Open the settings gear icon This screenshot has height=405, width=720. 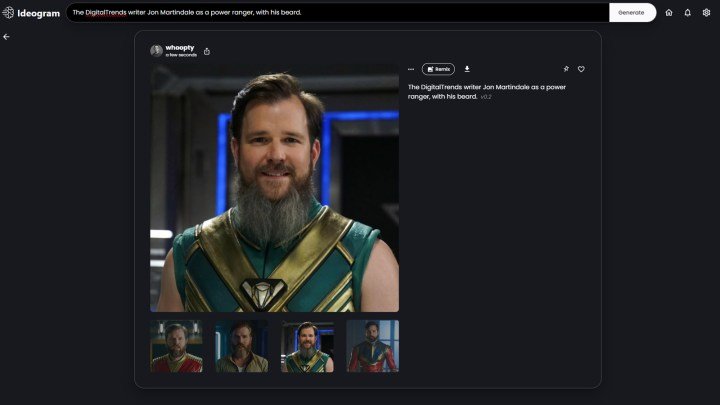coord(706,13)
